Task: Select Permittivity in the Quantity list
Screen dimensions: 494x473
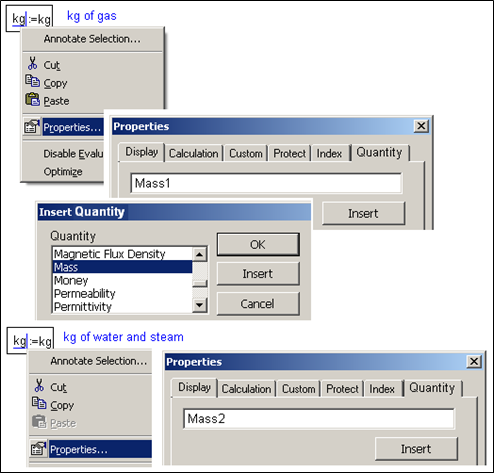Action: 122,306
